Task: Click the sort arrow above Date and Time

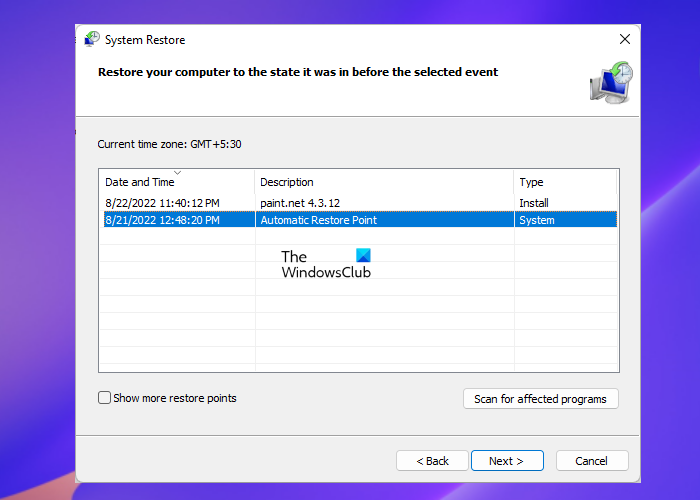Action: coord(178,173)
